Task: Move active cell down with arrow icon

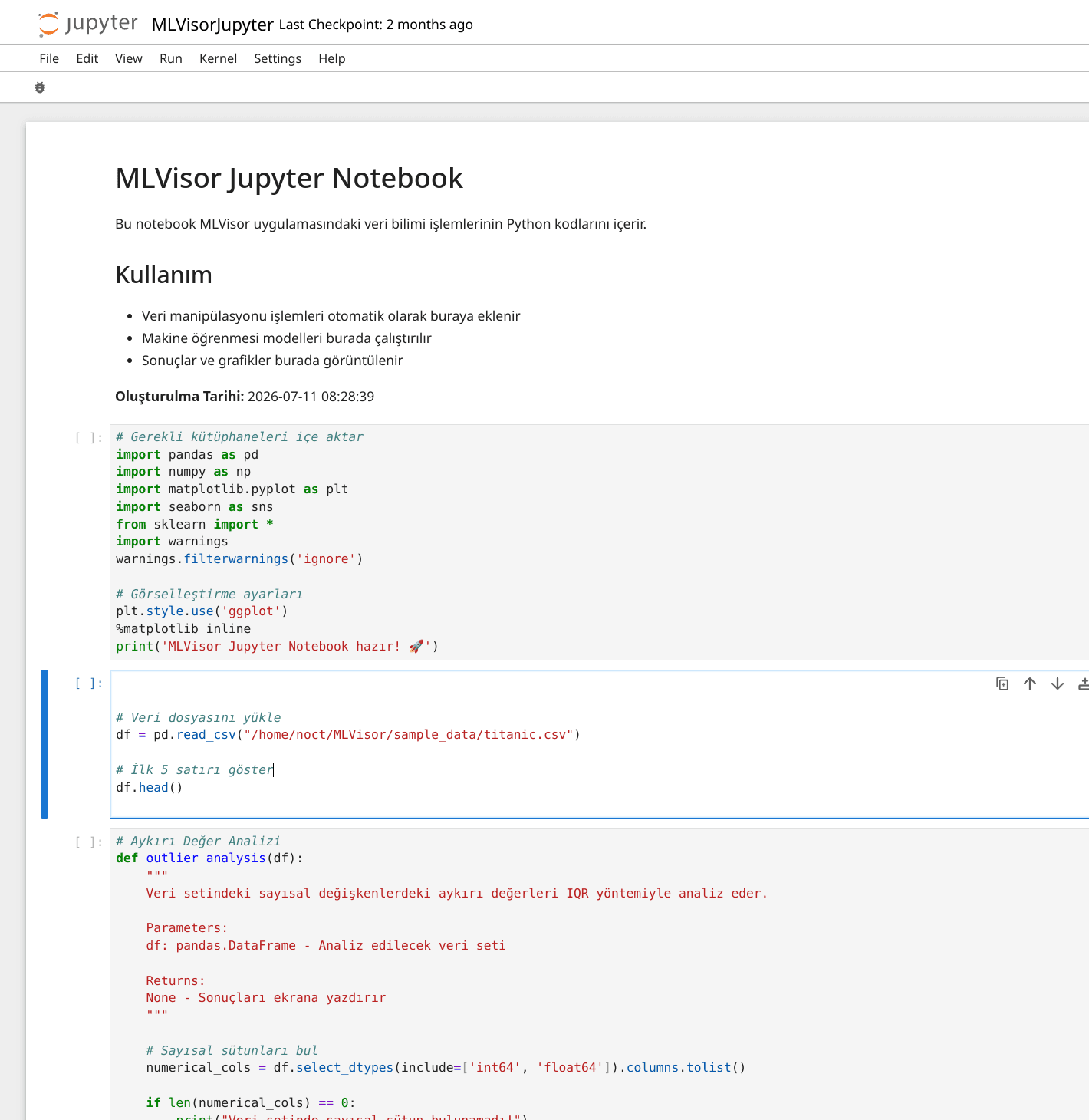Action: pos(1058,684)
